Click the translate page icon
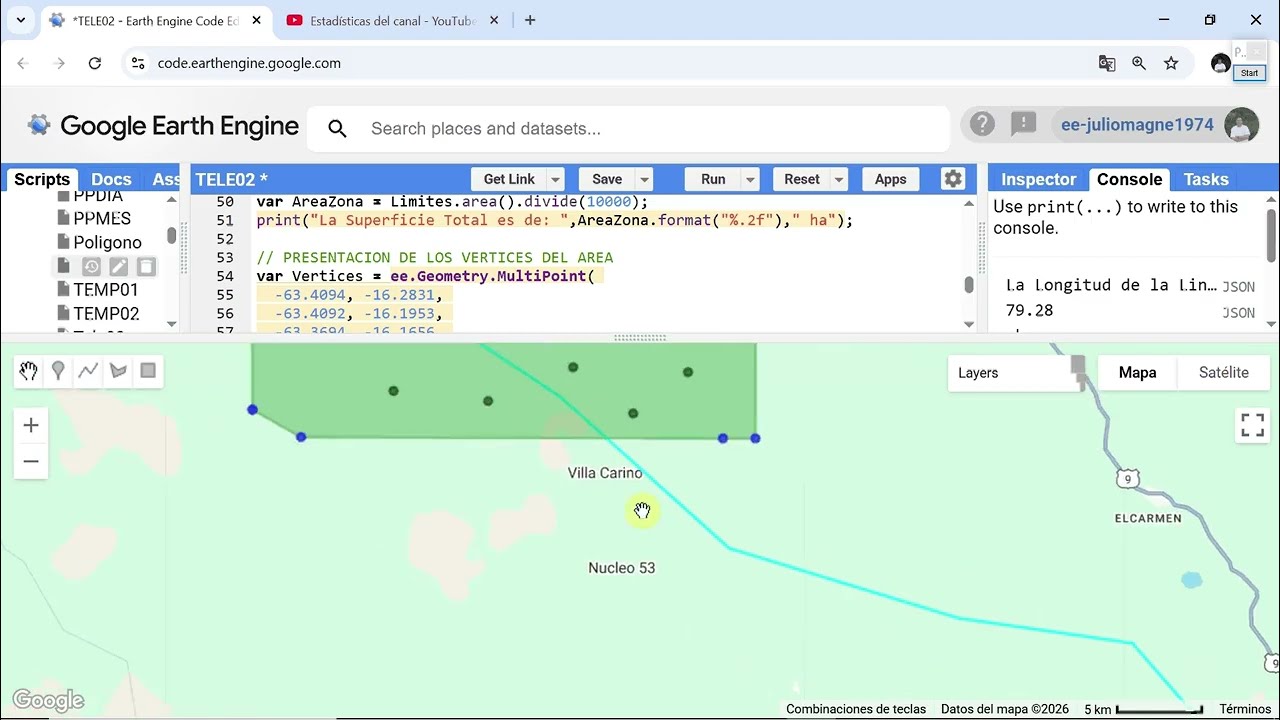 pos(1107,63)
